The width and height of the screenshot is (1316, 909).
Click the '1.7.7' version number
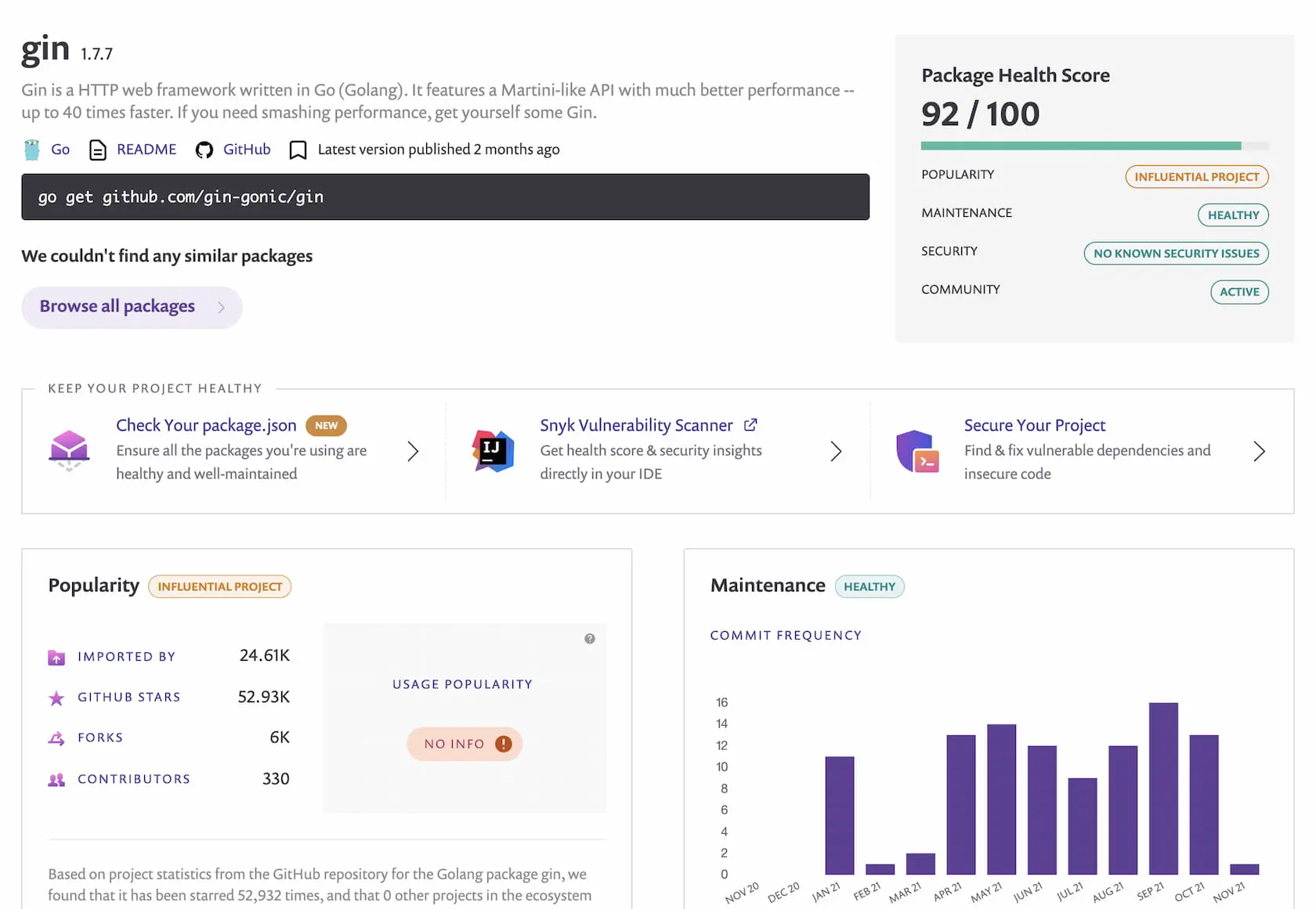pos(96,54)
